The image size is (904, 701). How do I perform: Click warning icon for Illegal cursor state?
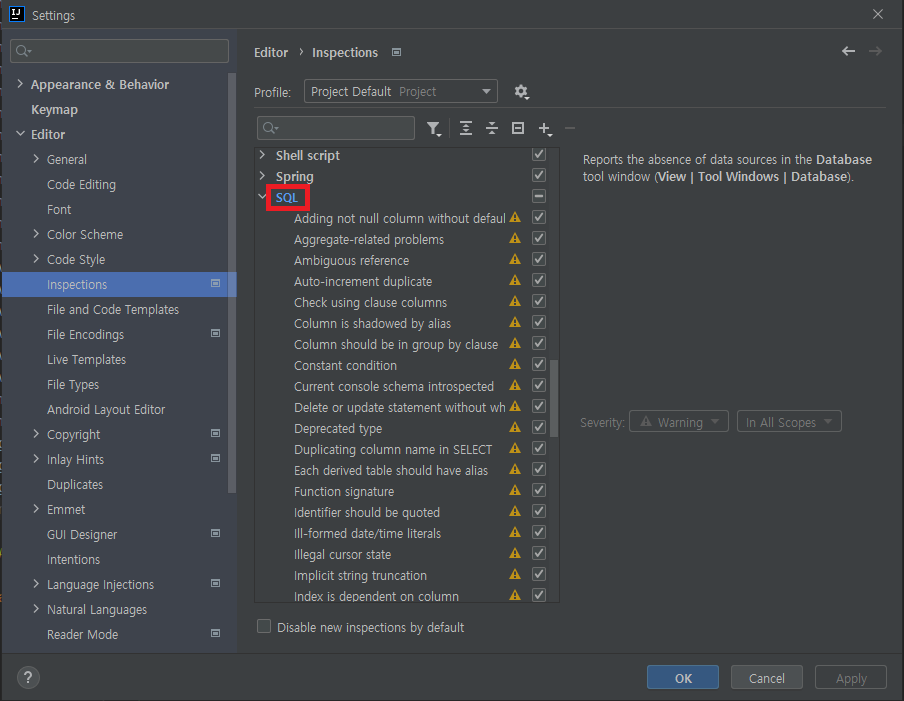[x=515, y=553]
